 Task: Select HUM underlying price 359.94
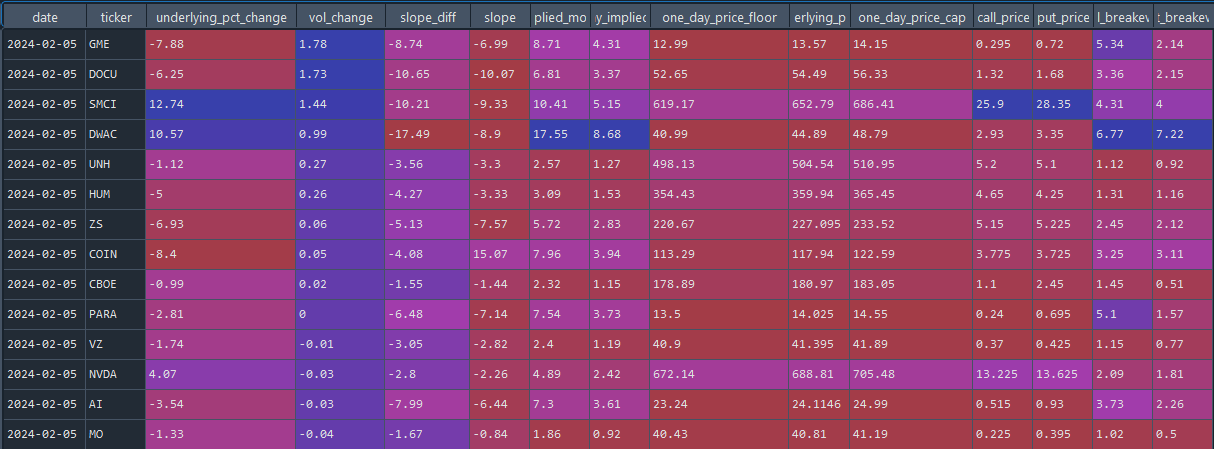[x=819, y=195]
